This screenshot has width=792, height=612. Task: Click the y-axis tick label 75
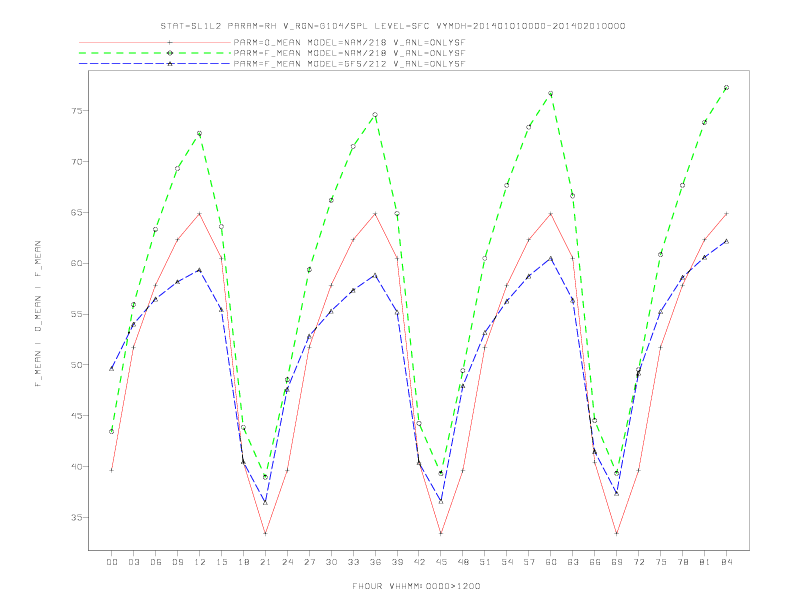(x=77, y=111)
